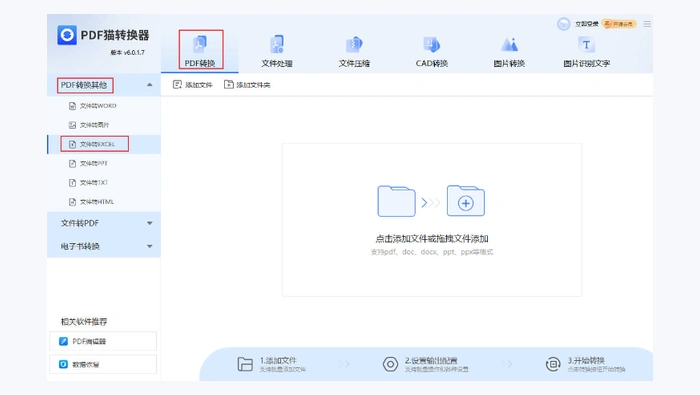
Task: Click the step 2 settings ring icon
Action: pos(390,364)
